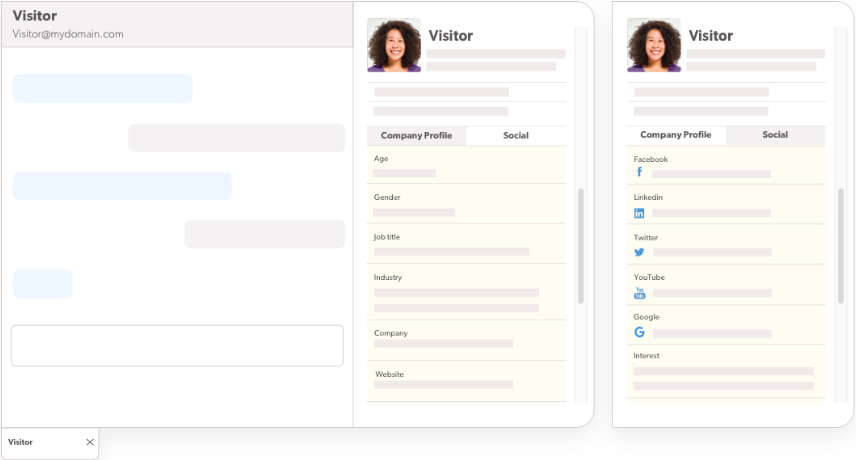The image size is (856, 460).
Task: Click the Interest label text
Action: pyautogui.click(x=646, y=356)
